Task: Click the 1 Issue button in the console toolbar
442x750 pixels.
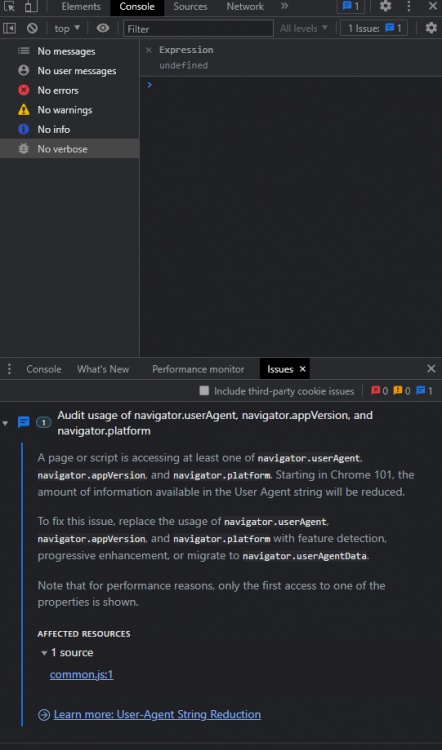Action: pos(374,28)
